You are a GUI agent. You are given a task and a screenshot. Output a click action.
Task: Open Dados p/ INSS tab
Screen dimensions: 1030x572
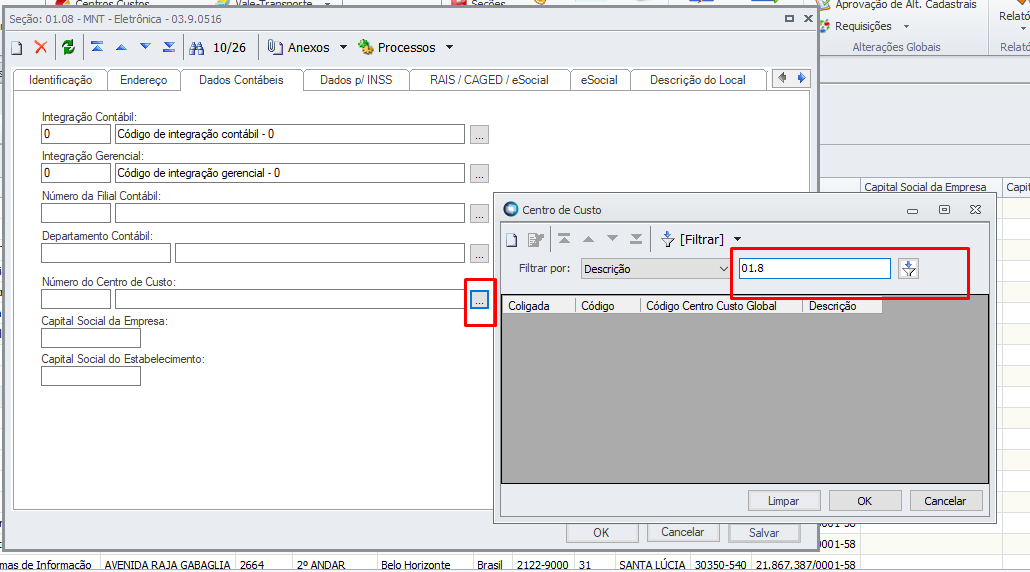[356, 80]
